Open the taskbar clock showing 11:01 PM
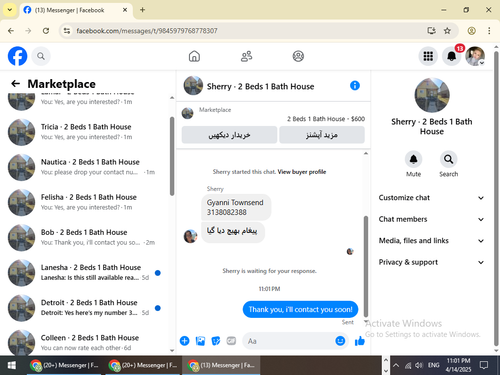The height and width of the screenshot is (375, 500). coord(458,365)
